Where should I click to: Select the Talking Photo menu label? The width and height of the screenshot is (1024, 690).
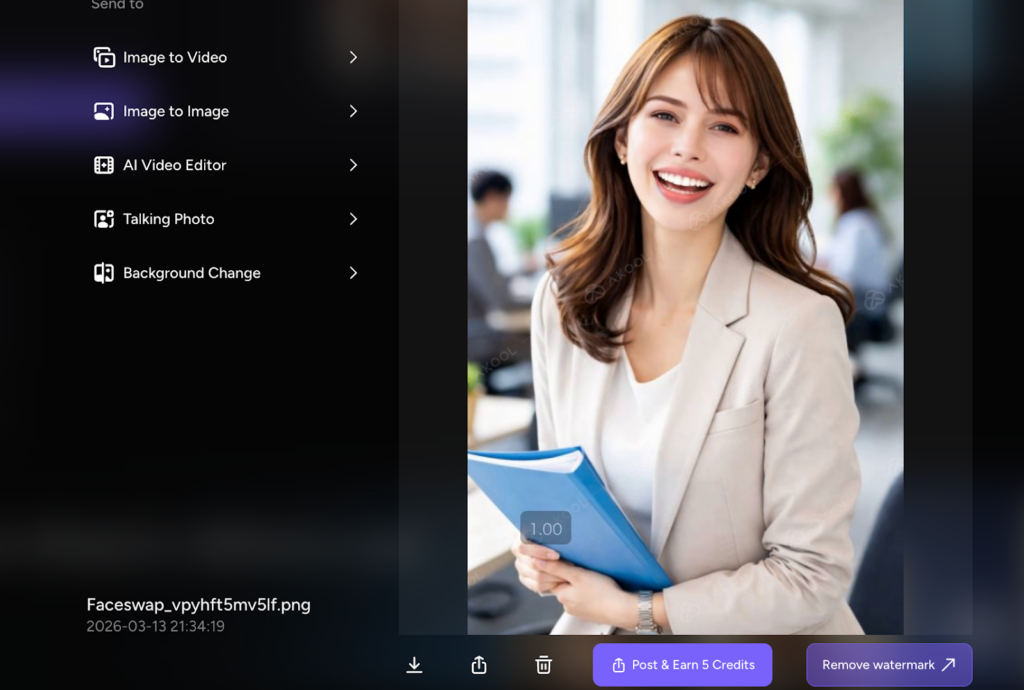pyautogui.click(x=168, y=220)
